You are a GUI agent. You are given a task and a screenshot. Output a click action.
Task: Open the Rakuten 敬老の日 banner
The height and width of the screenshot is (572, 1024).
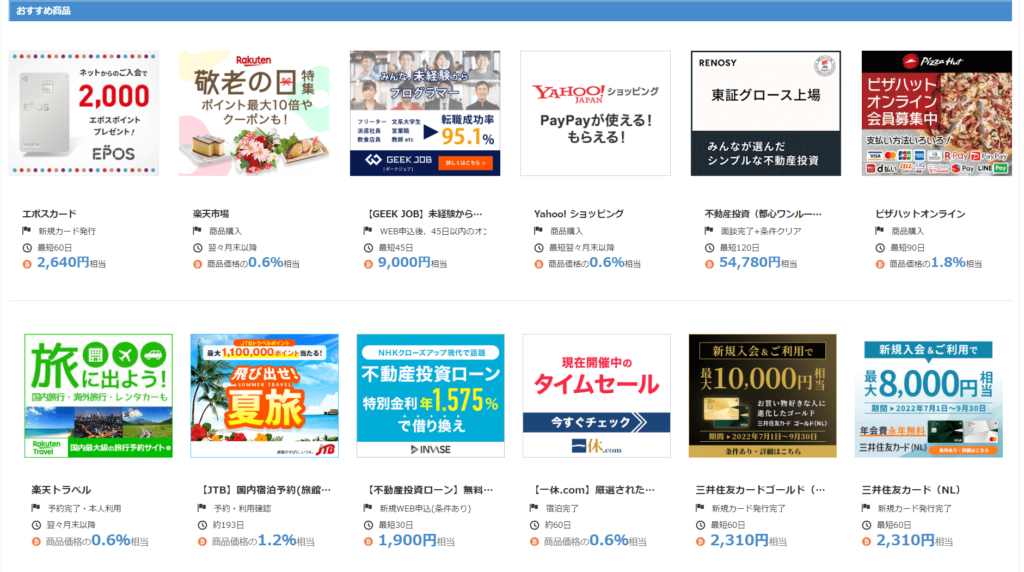(x=254, y=113)
